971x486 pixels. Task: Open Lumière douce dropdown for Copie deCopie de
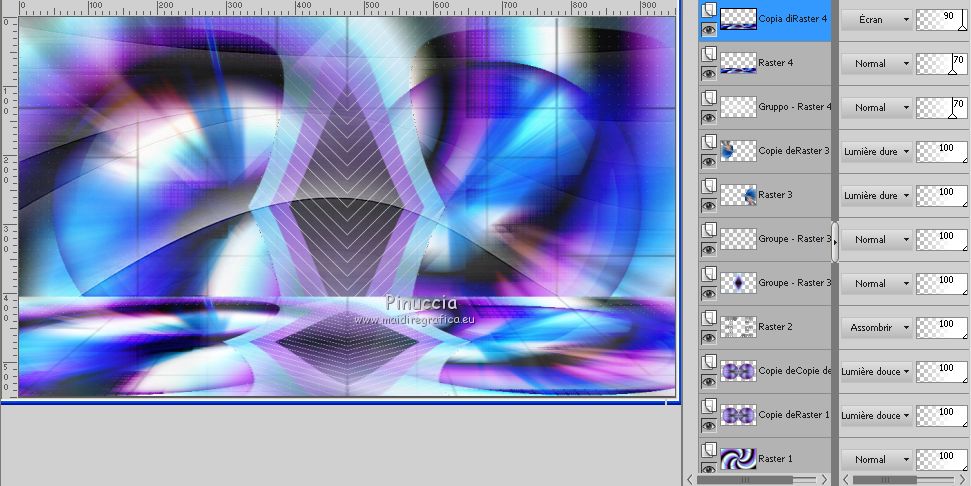point(876,371)
